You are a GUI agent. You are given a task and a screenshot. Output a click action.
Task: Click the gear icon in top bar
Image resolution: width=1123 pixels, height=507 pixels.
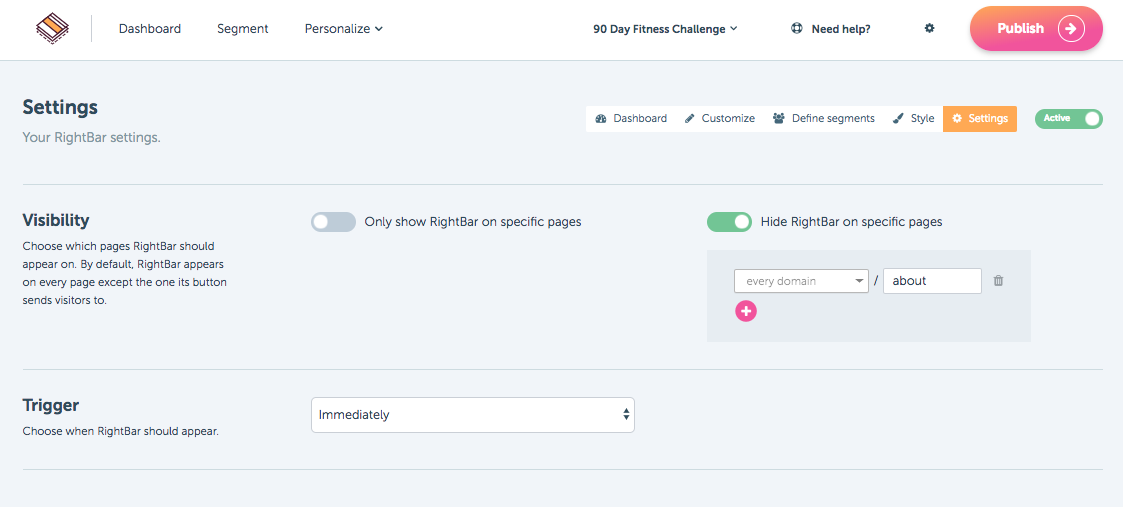pyautogui.click(x=930, y=29)
